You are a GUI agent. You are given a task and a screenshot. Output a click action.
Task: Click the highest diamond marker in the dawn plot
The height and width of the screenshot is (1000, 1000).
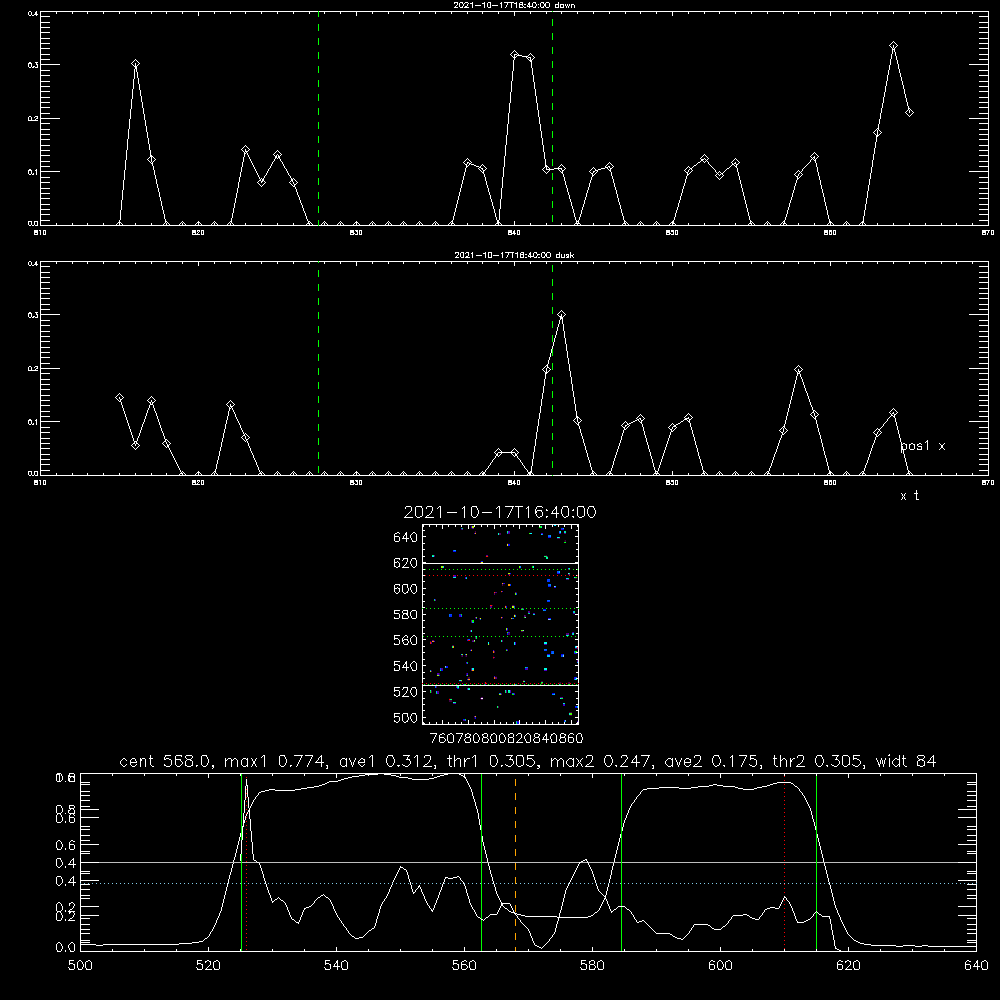pos(893,46)
